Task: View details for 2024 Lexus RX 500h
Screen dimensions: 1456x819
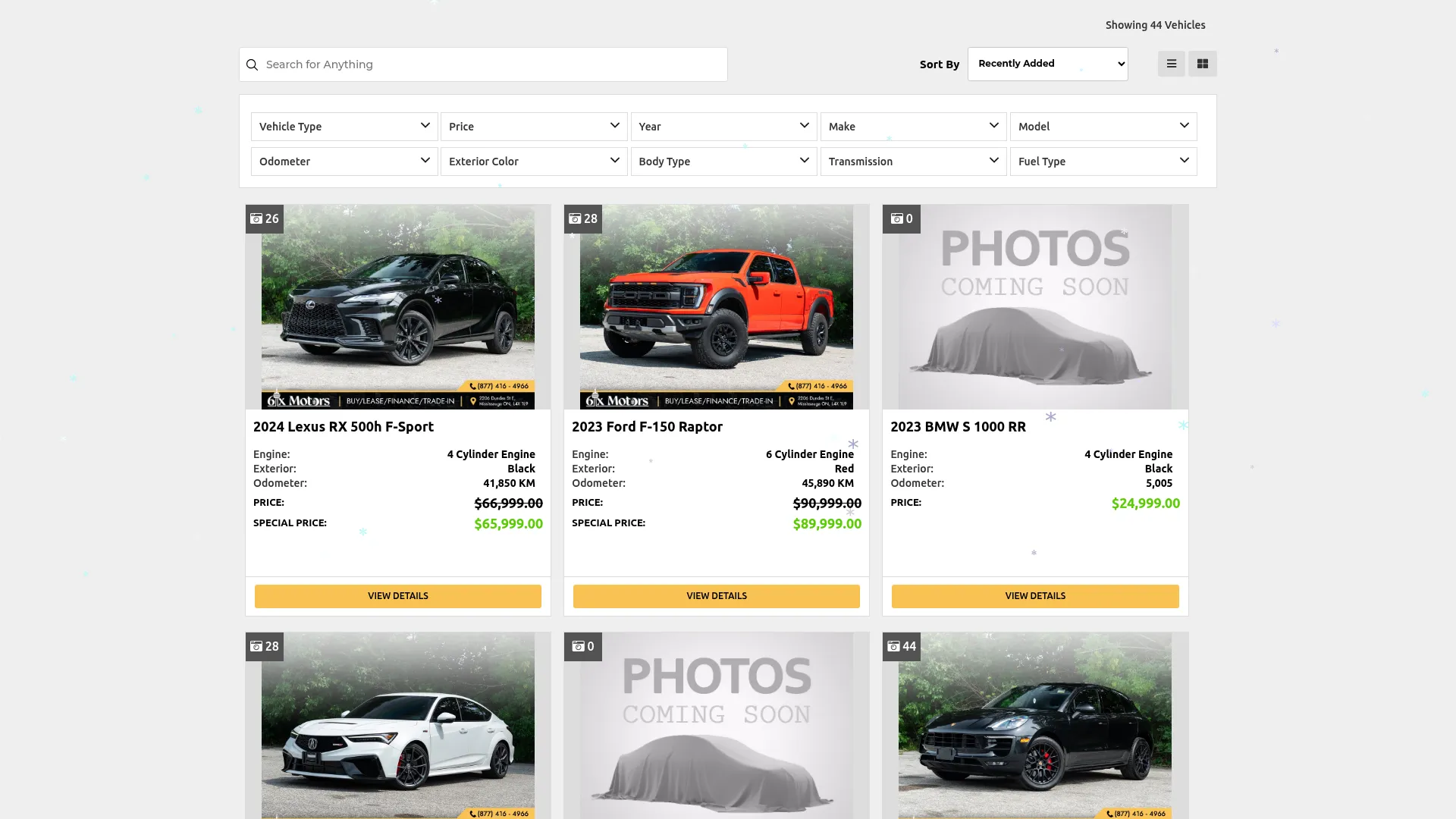Action: pos(398,596)
